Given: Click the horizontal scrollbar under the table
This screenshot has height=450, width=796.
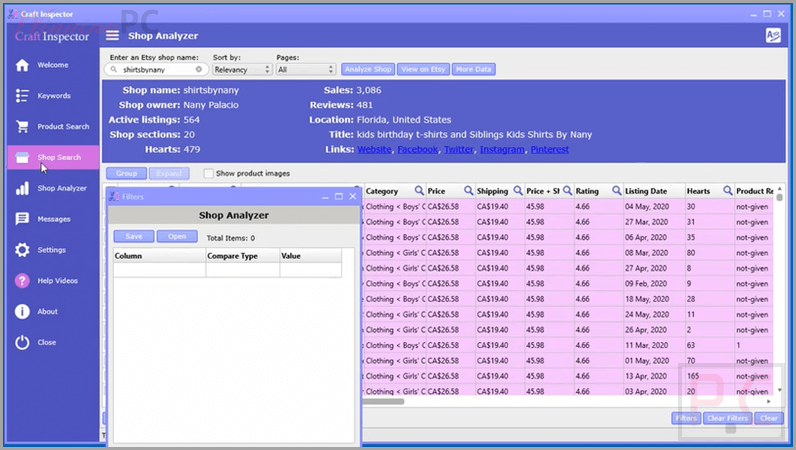Looking at the screenshot, I should pyautogui.click(x=384, y=401).
